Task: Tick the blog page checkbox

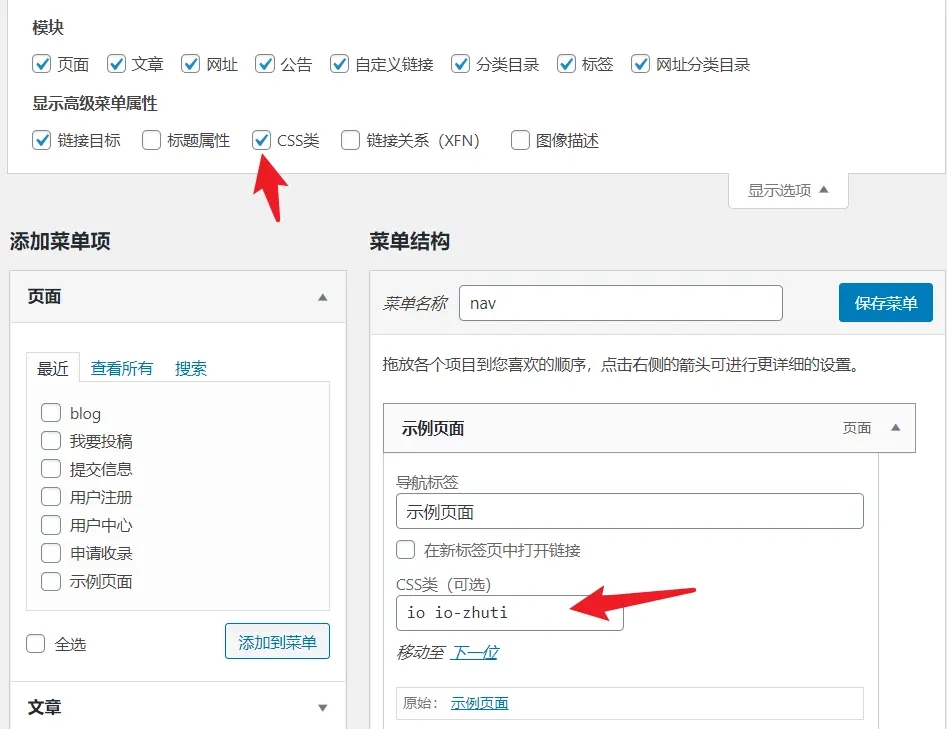Action: pyautogui.click(x=51, y=413)
